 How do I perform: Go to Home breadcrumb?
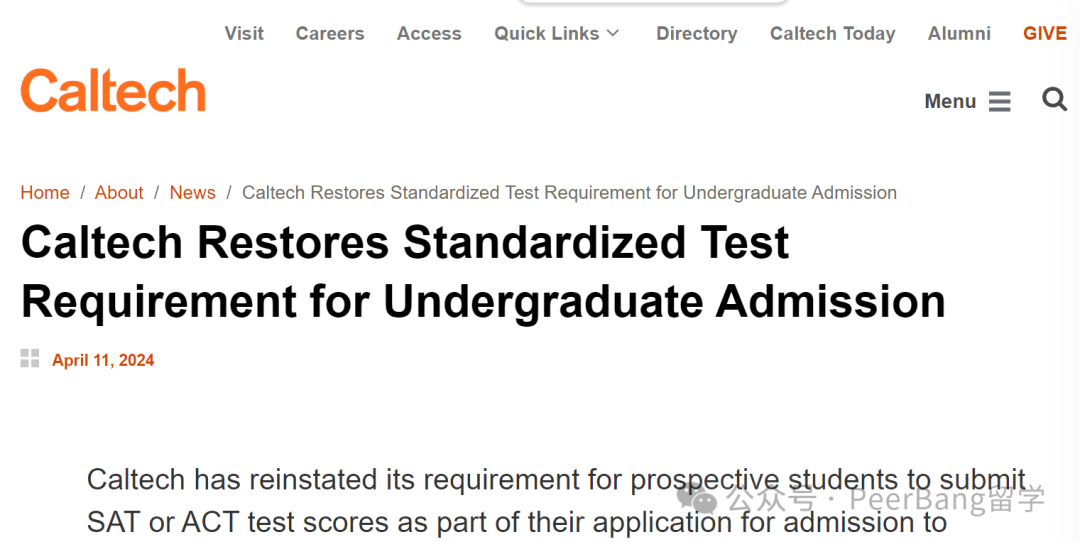pos(45,192)
